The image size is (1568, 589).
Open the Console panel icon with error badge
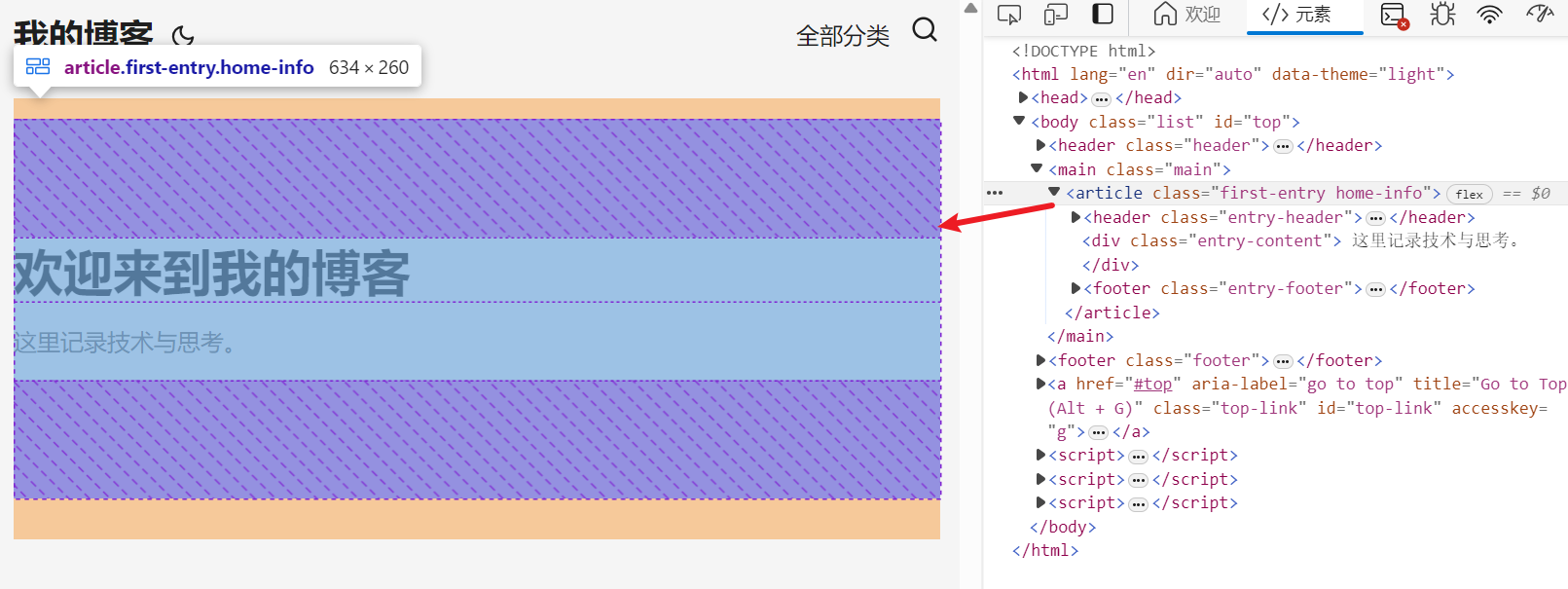(1394, 15)
